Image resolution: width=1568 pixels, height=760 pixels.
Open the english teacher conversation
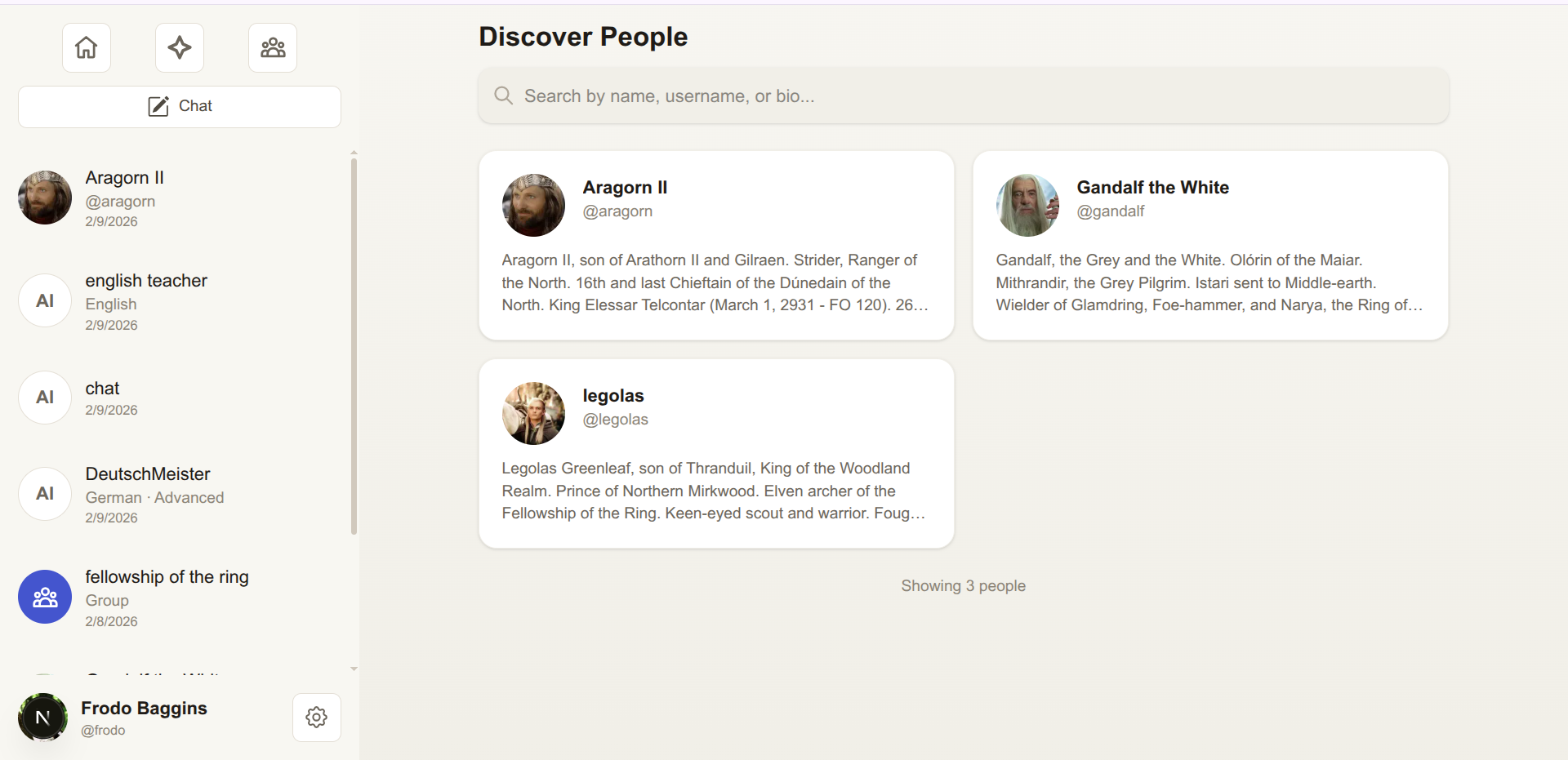[180, 301]
